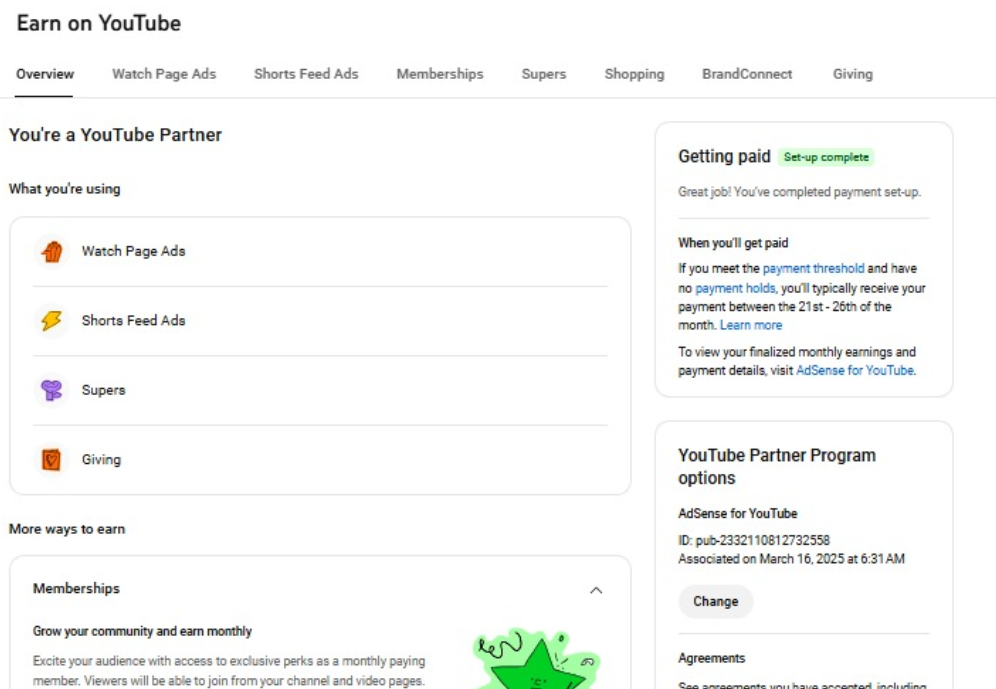Click the 'More ways to earn' heading
996x689 pixels.
tap(67, 528)
